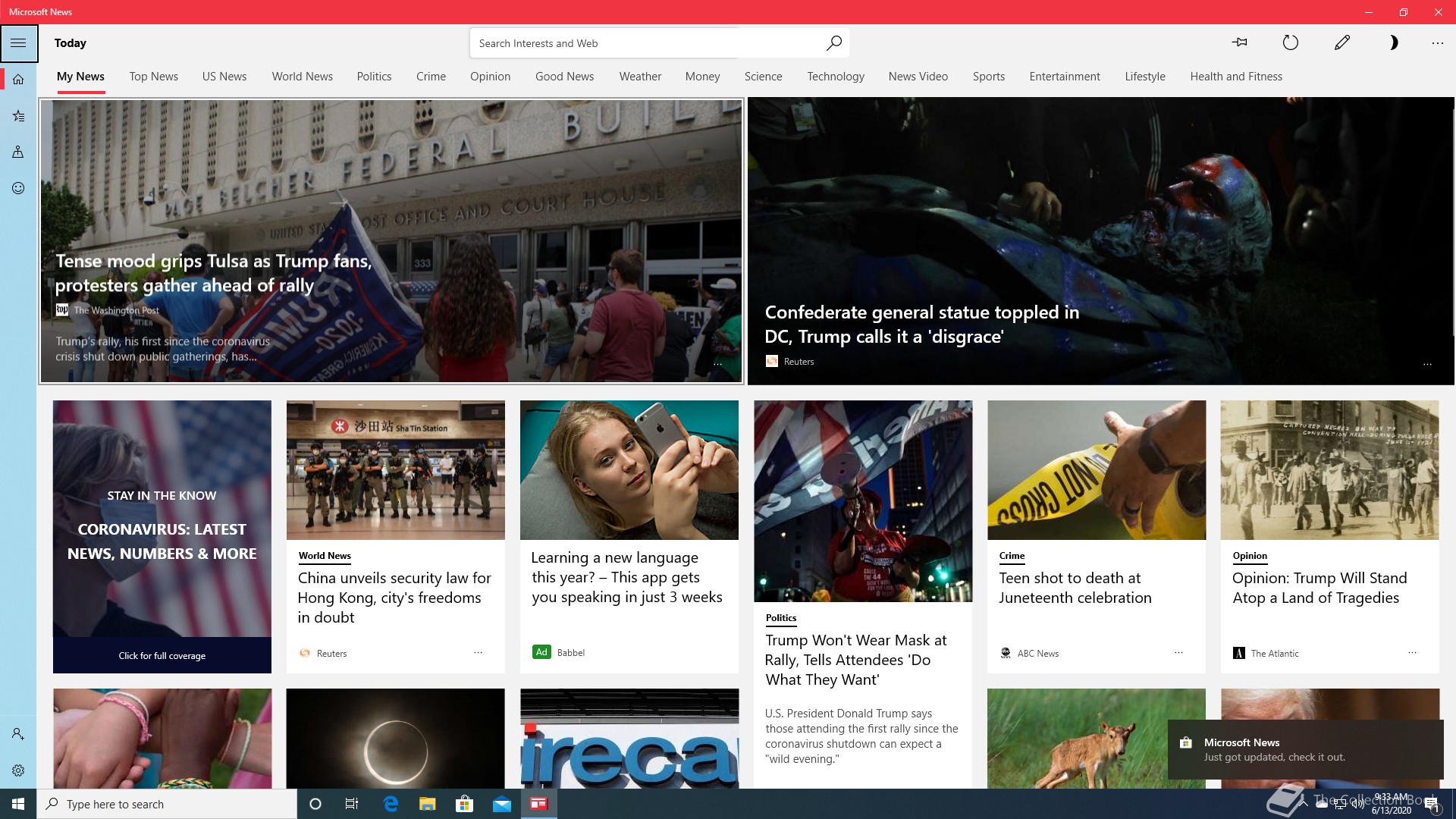This screenshot has height=819, width=1456.
Task: Launch Microsoft Edge from taskbar
Action: [x=391, y=804]
